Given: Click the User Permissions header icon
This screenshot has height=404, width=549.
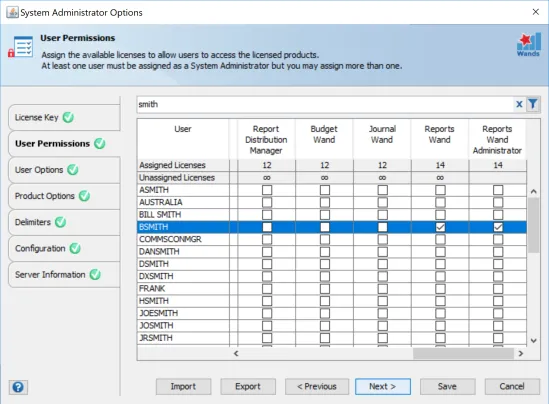Looking at the screenshot, I should (21, 47).
